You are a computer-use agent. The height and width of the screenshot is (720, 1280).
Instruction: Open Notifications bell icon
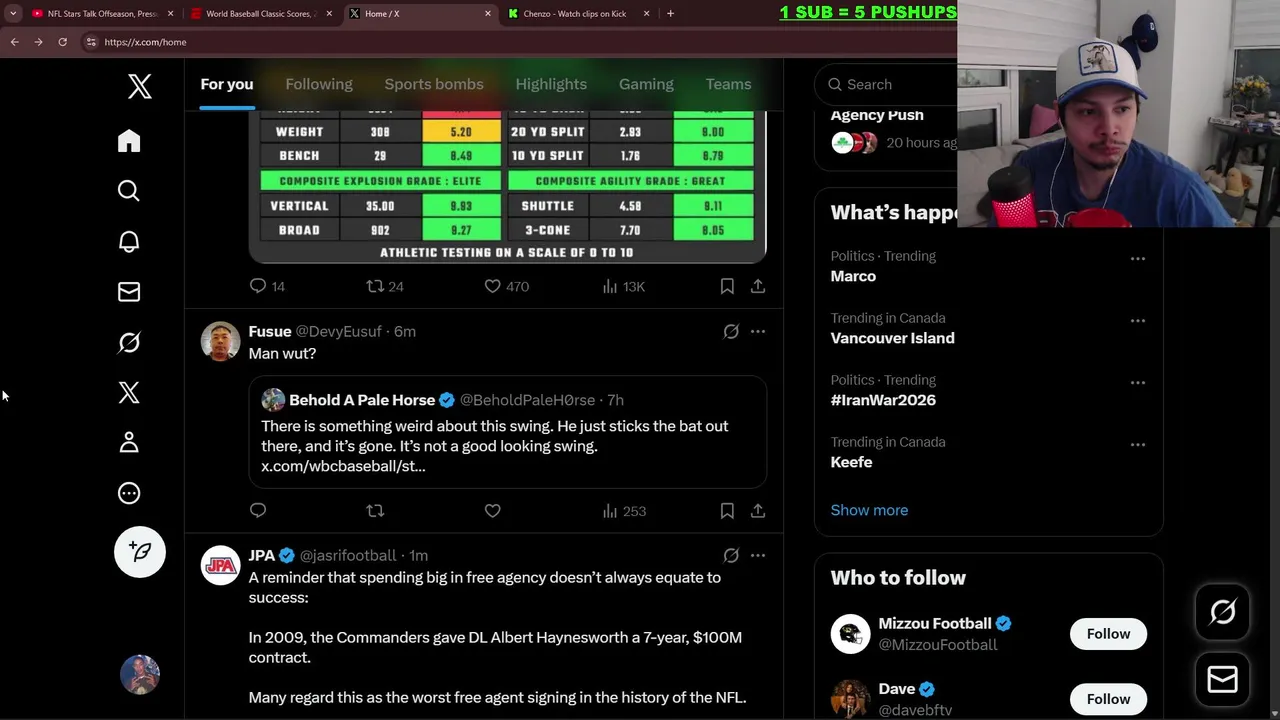tap(129, 241)
